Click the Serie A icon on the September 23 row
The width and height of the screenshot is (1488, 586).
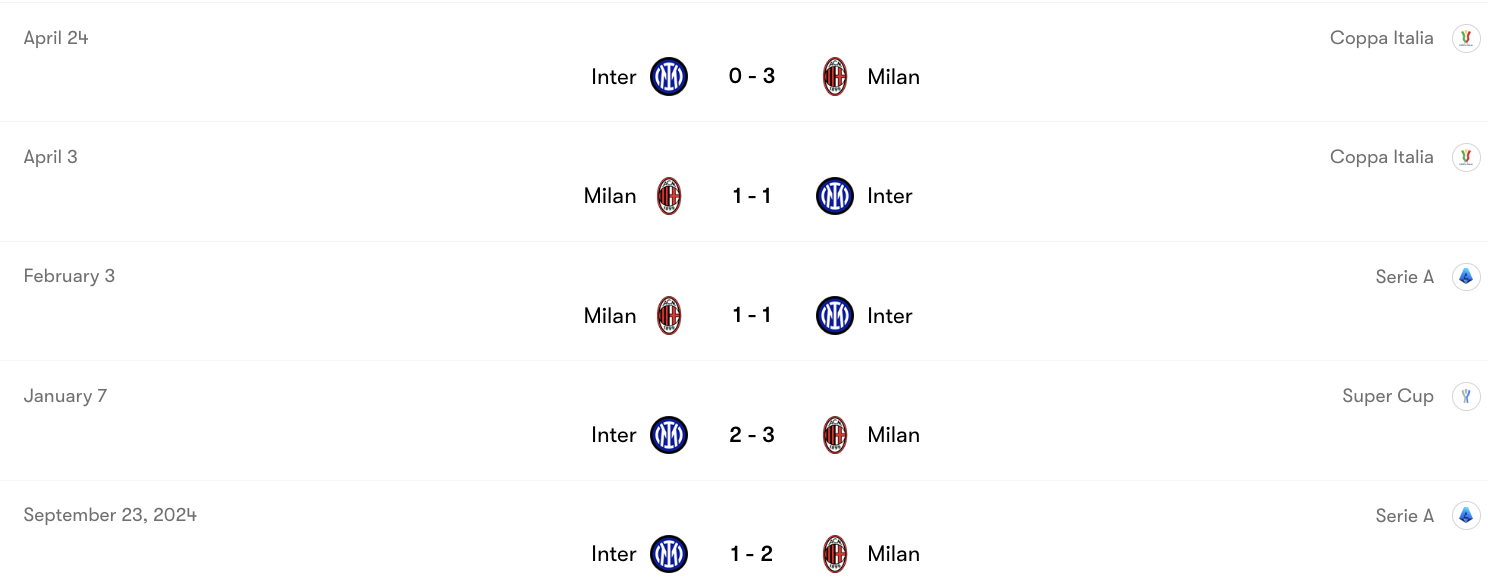tap(1466, 515)
